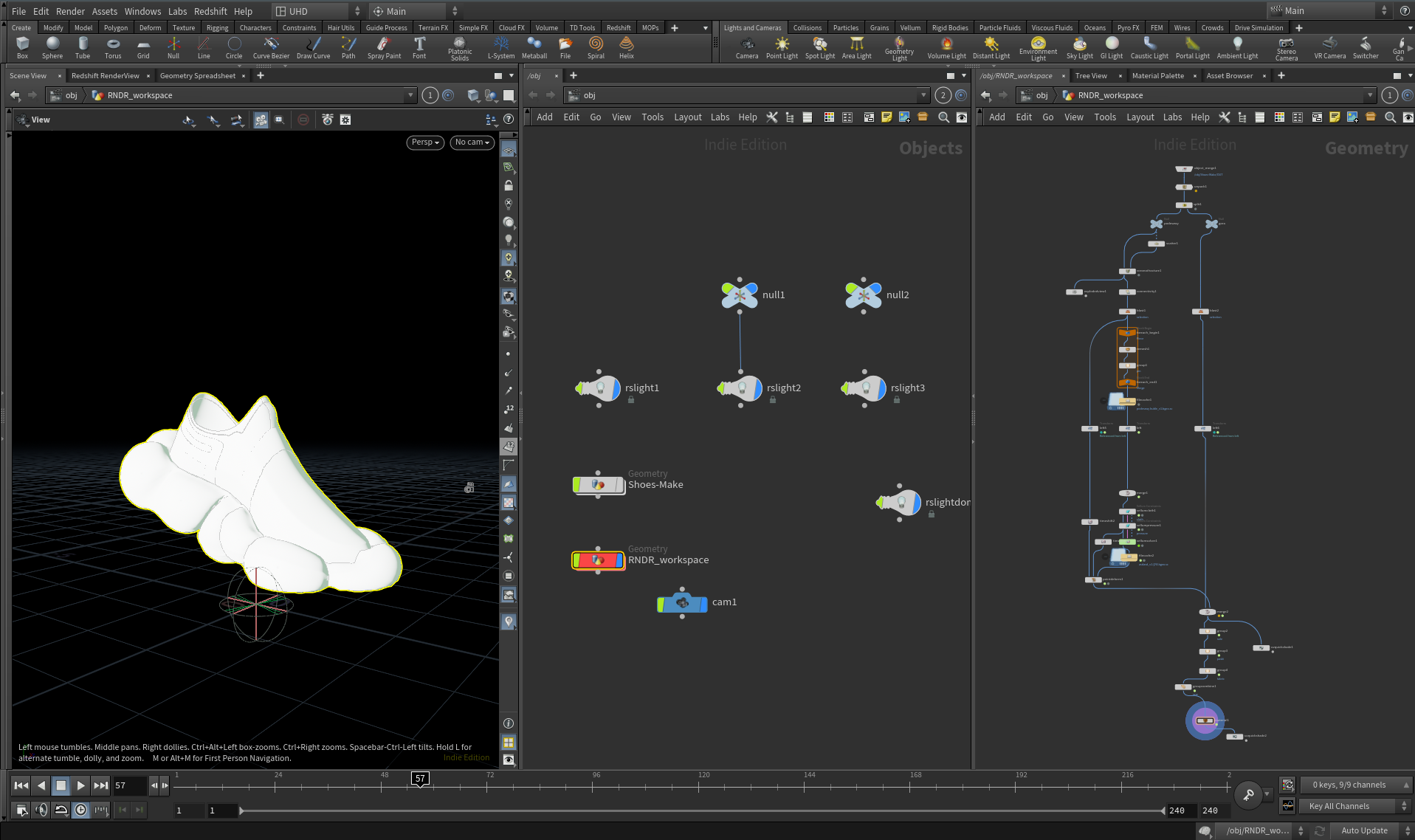The height and width of the screenshot is (840, 1415).
Task: Select the Shoes-Make geometry node
Action: click(x=599, y=485)
